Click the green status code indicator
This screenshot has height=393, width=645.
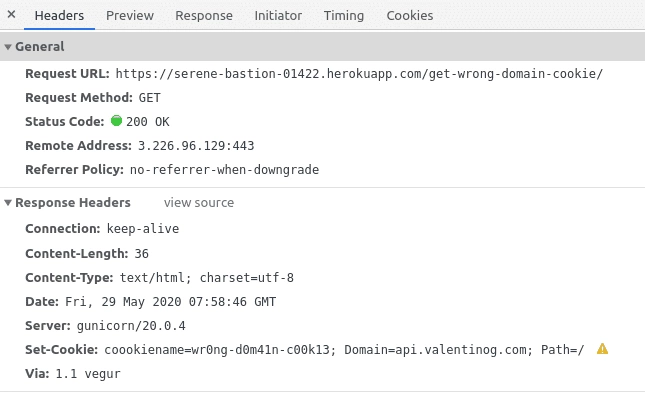(116, 121)
